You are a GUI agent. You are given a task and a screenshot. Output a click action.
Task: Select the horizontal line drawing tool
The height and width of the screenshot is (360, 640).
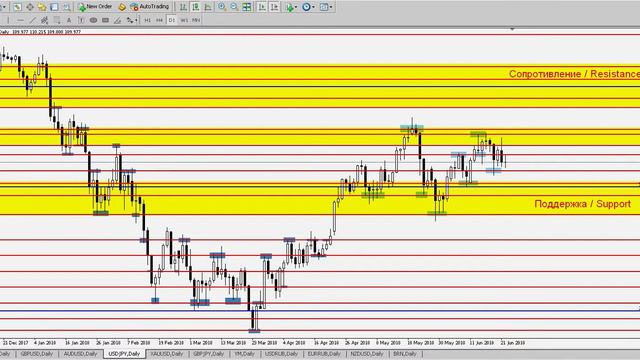(20, 20)
